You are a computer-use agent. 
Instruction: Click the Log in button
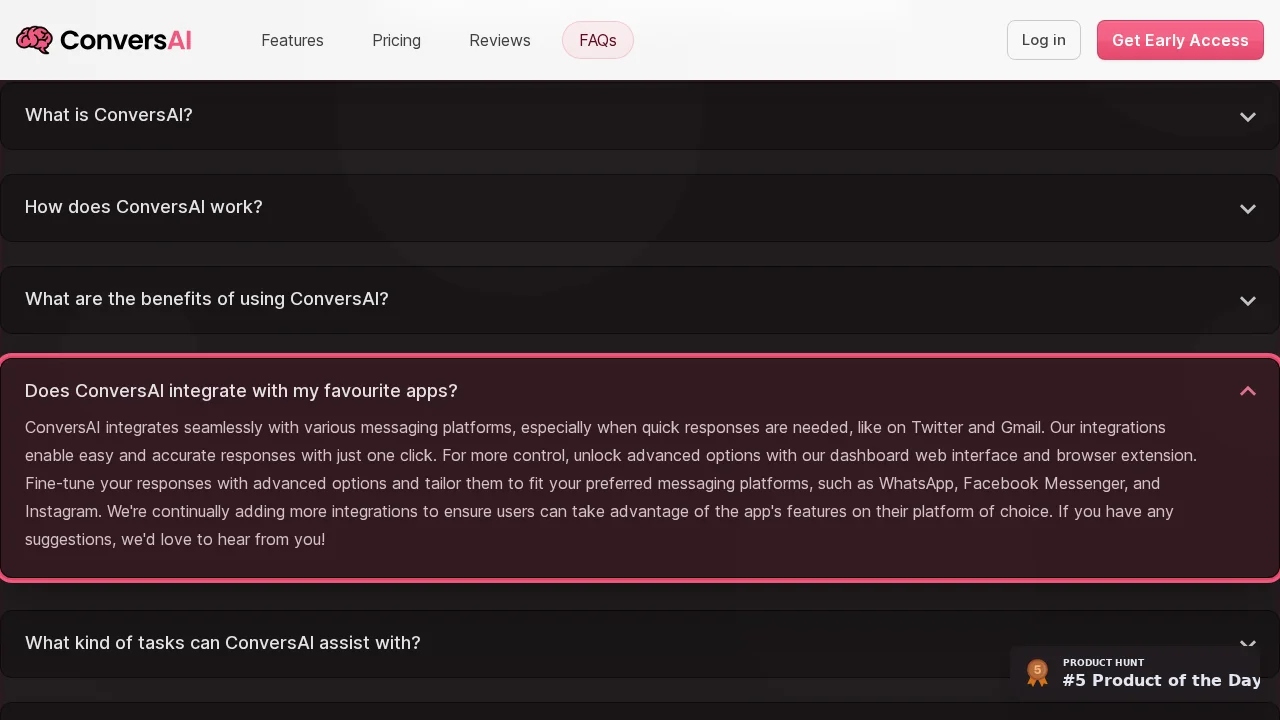pyautogui.click(x=1044, y=40)
